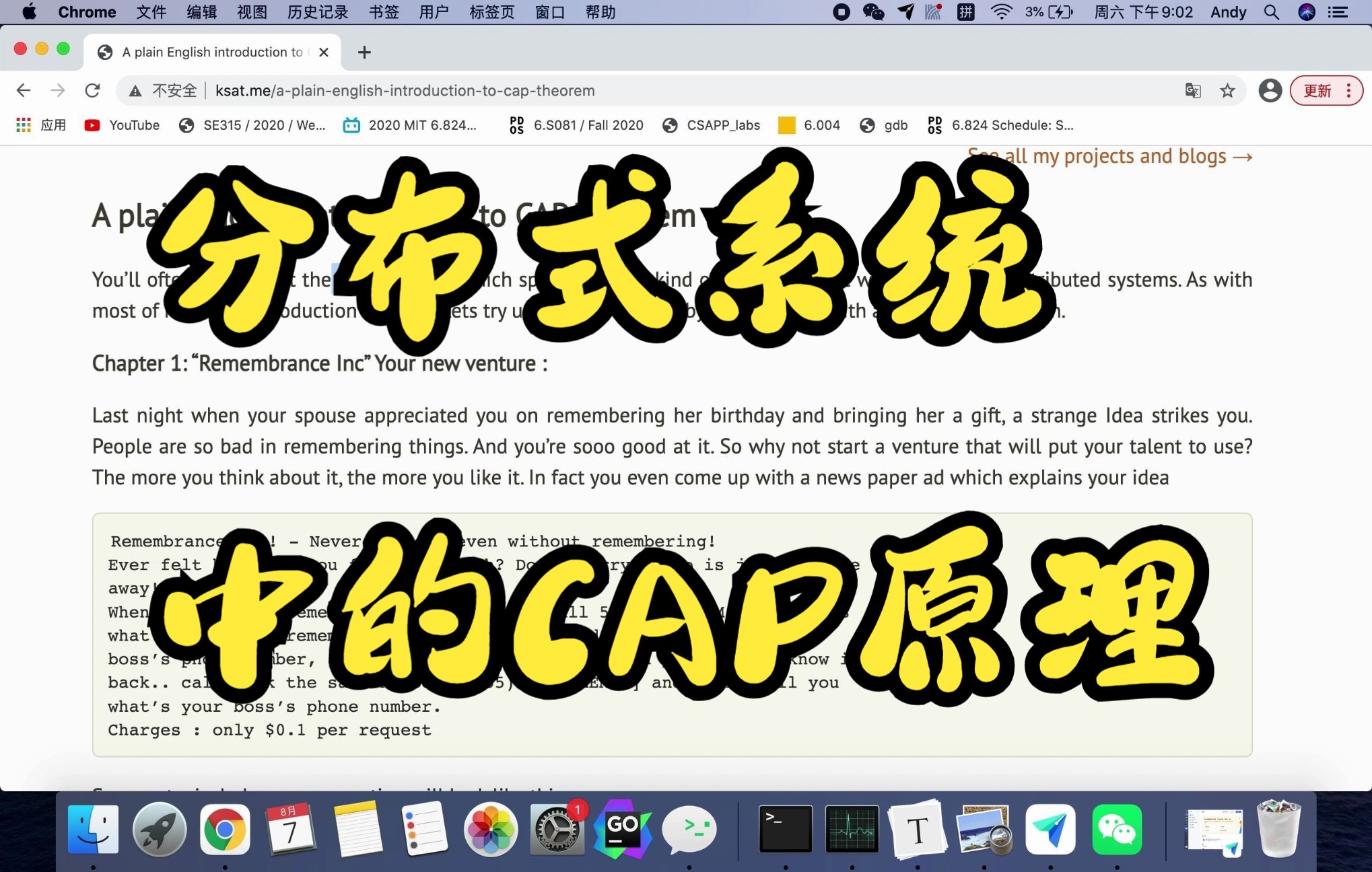Image resolution: width=1372 pixels, height=872 pixels.
Task: Open the 6.S081 / Fall 2020 bookmark
Action: 576,125
